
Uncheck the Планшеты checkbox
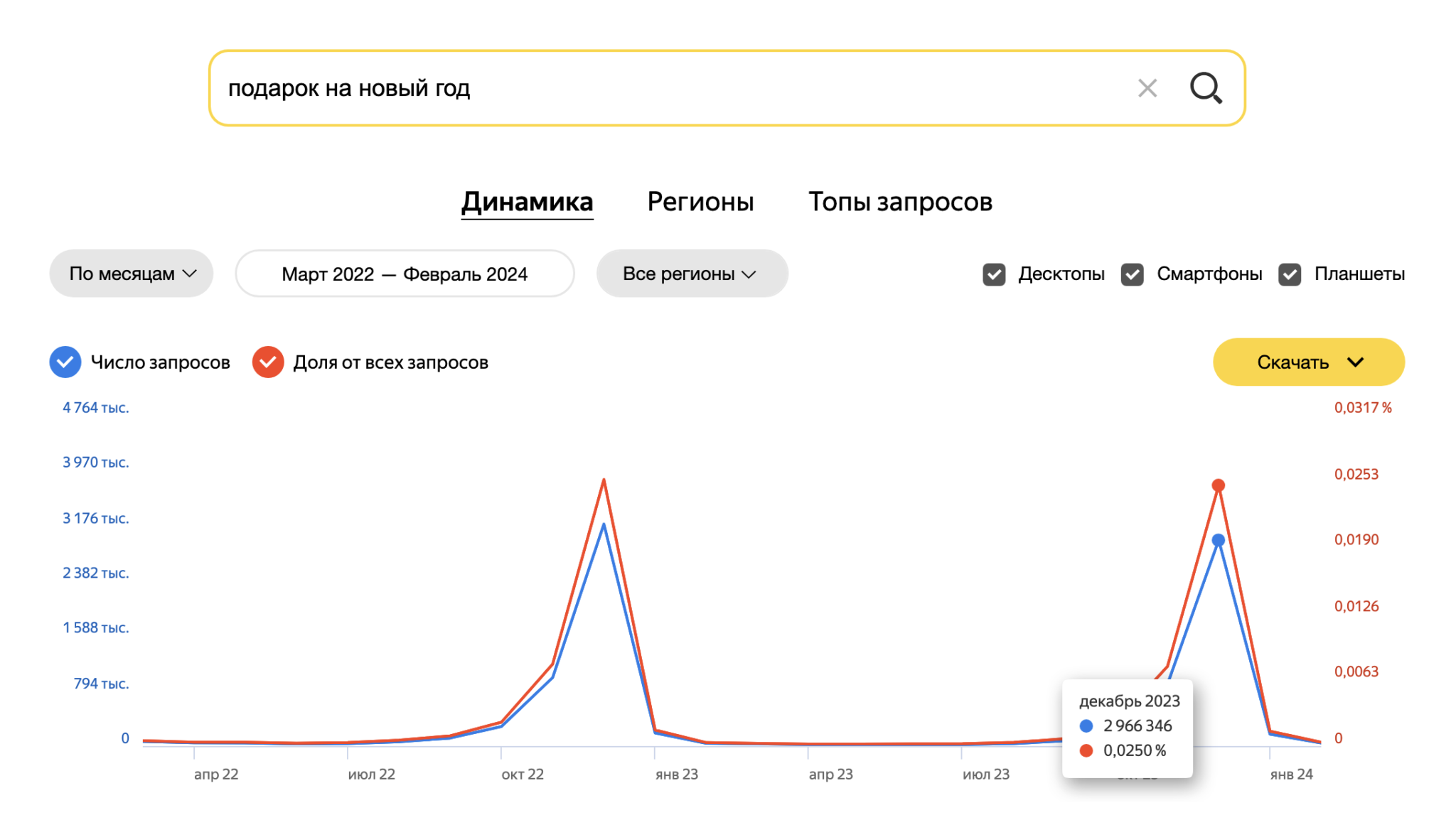tap(1290, 274)
